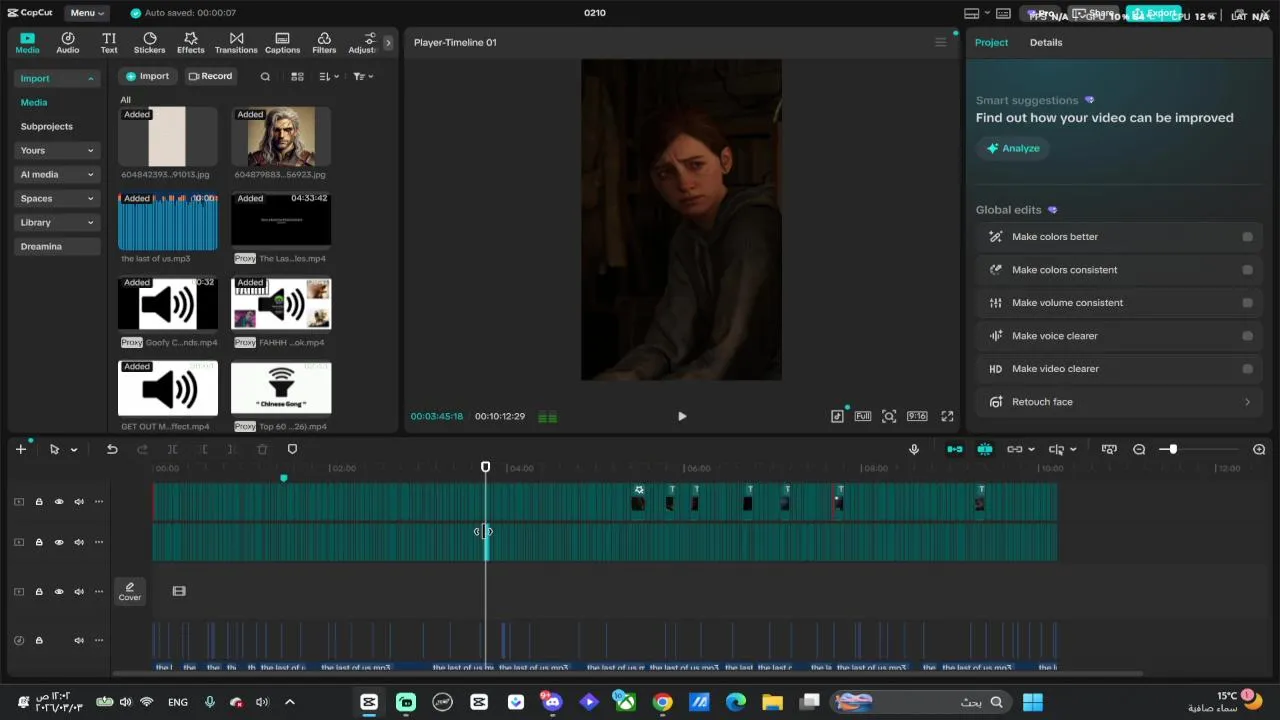Add a new track with plus icon
This screenshot has height=720, width=1280.
pyautogui.click(x=21, y=449)
